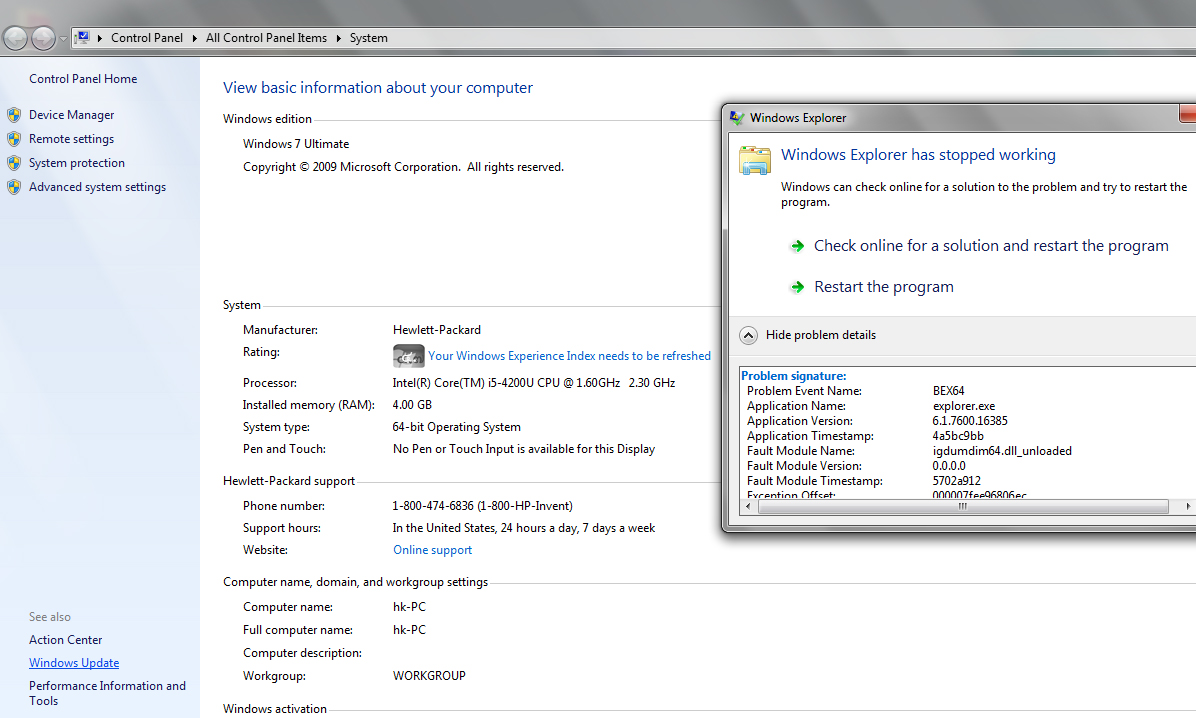Select System in the breadcrumb
Image resolution: width=1196 pixels, height=718 pixels.
[368, 38]
